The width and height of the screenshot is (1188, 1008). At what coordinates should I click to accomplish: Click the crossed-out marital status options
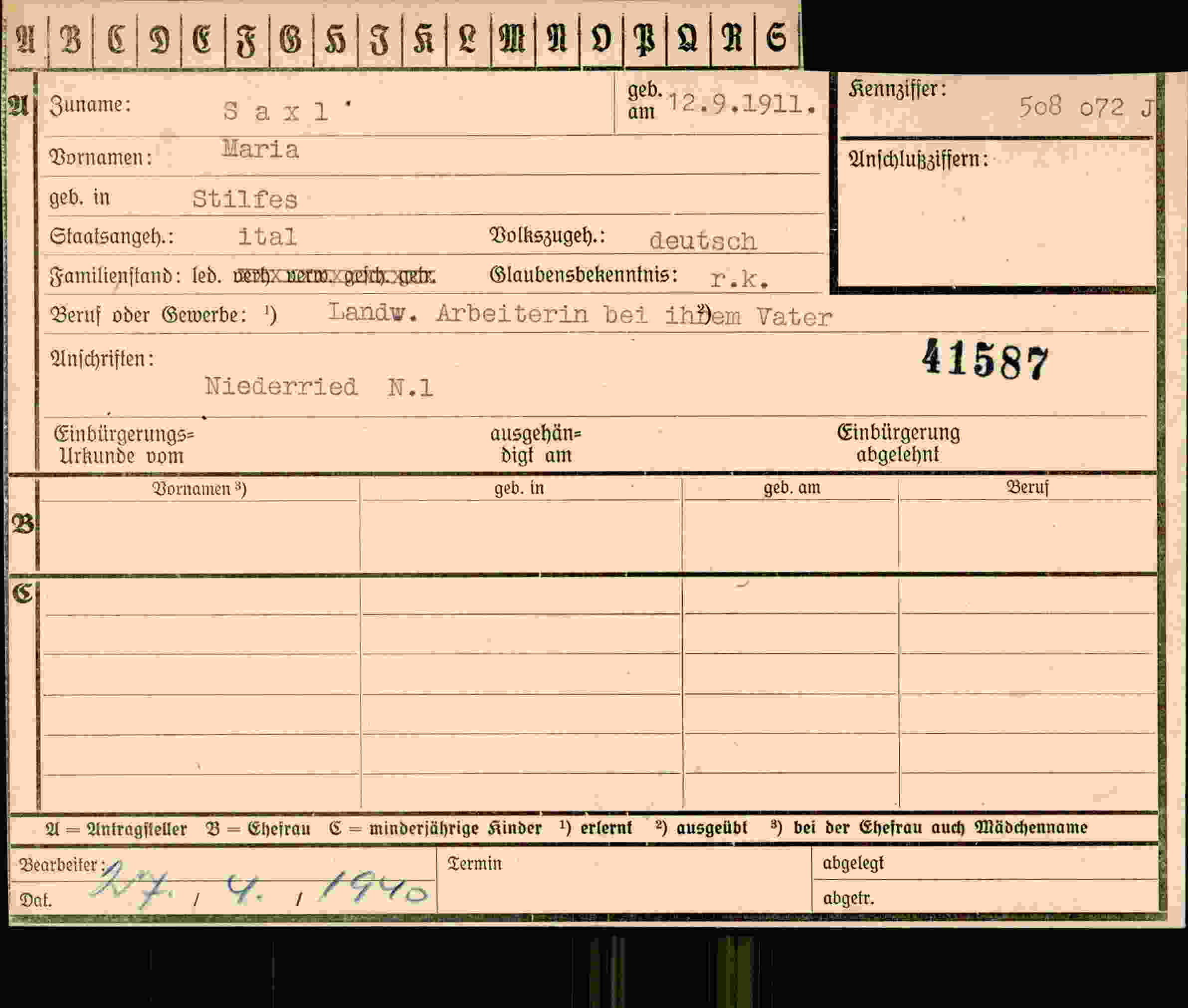(334, 277)
